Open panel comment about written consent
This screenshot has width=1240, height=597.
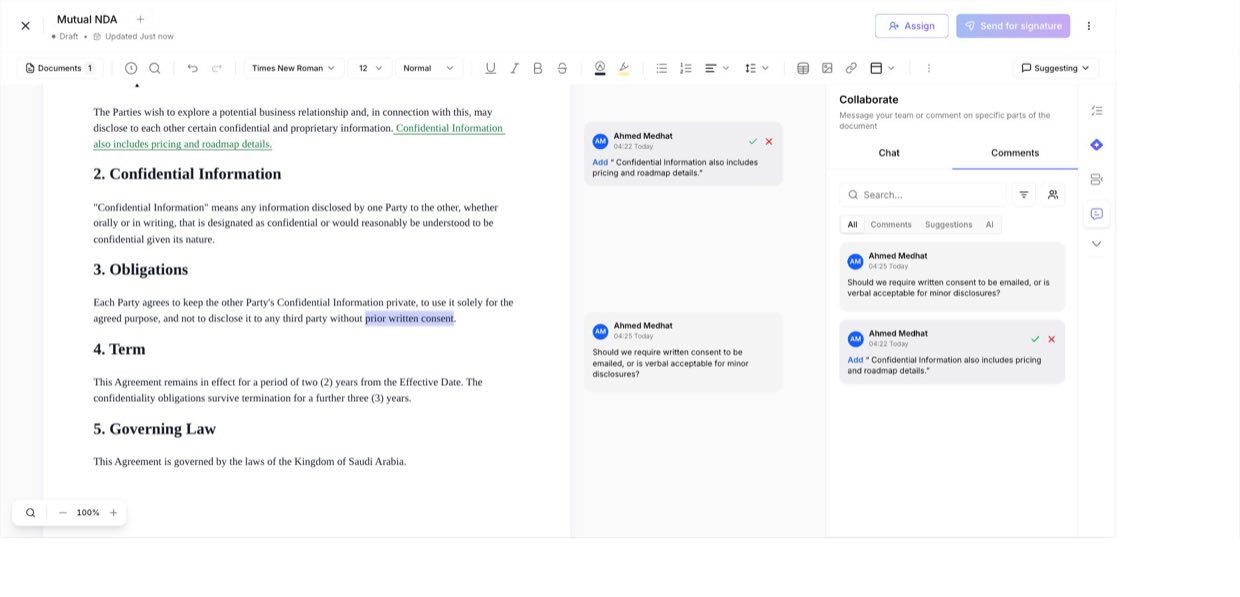[952, 276]
